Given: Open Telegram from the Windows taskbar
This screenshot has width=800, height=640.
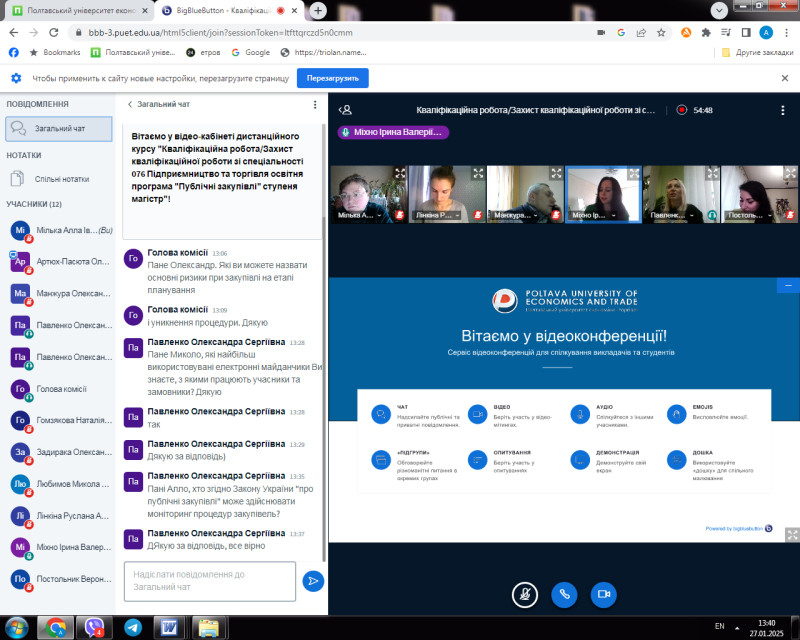Looking at the screenshot, I should point(132,627).
